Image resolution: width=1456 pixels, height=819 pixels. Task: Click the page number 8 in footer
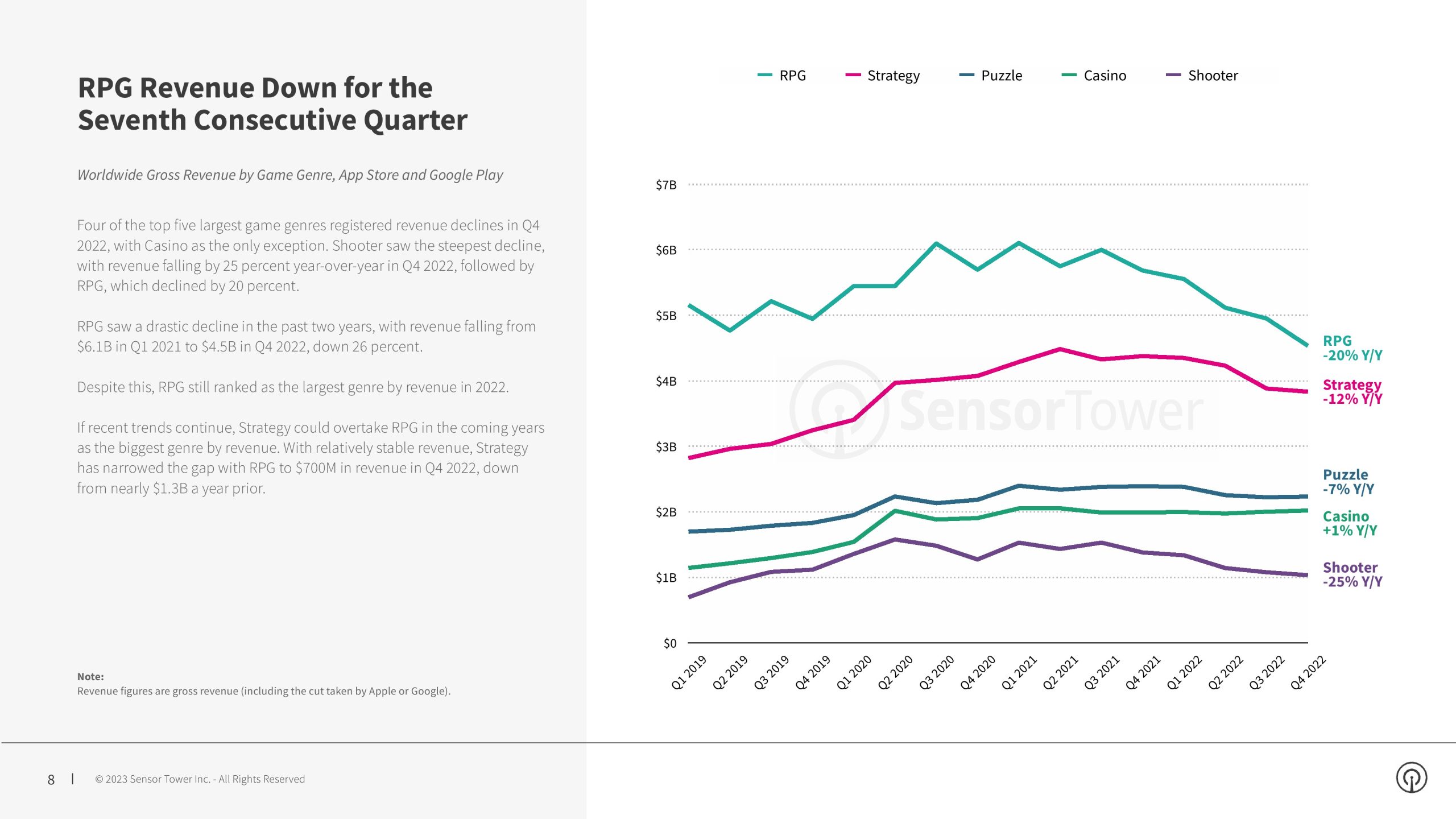[51, 780]
